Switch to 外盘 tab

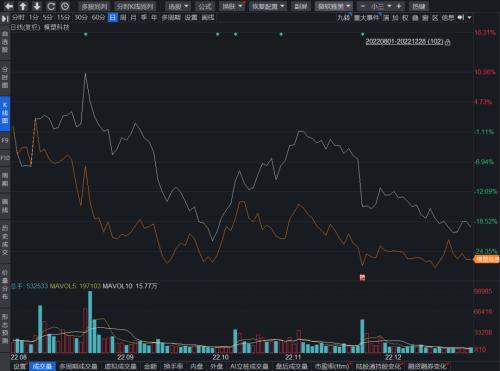click(x=216, y=366)
